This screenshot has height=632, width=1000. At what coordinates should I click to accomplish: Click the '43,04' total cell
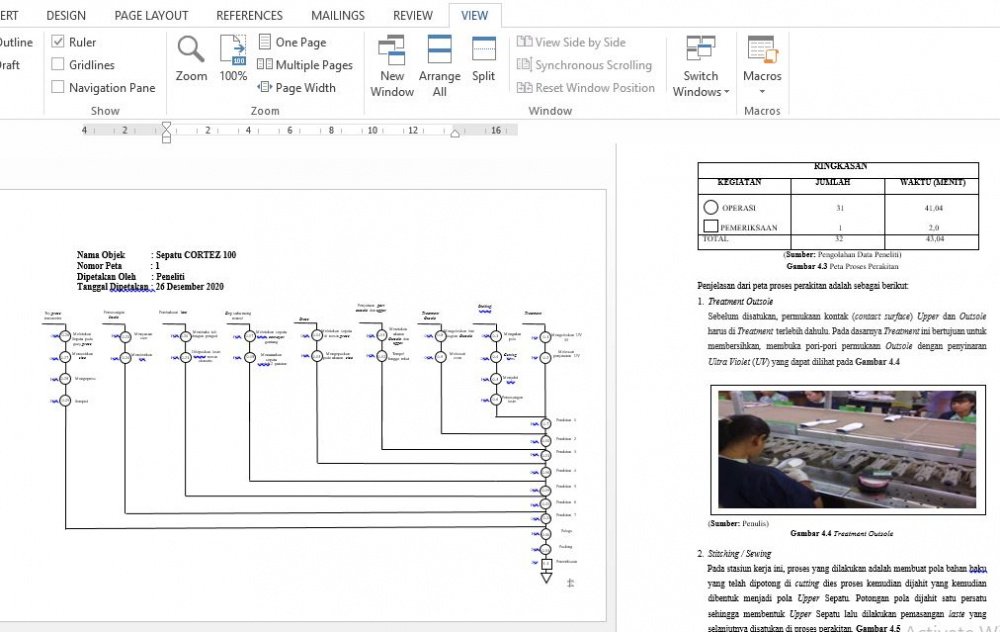point(935,239)
